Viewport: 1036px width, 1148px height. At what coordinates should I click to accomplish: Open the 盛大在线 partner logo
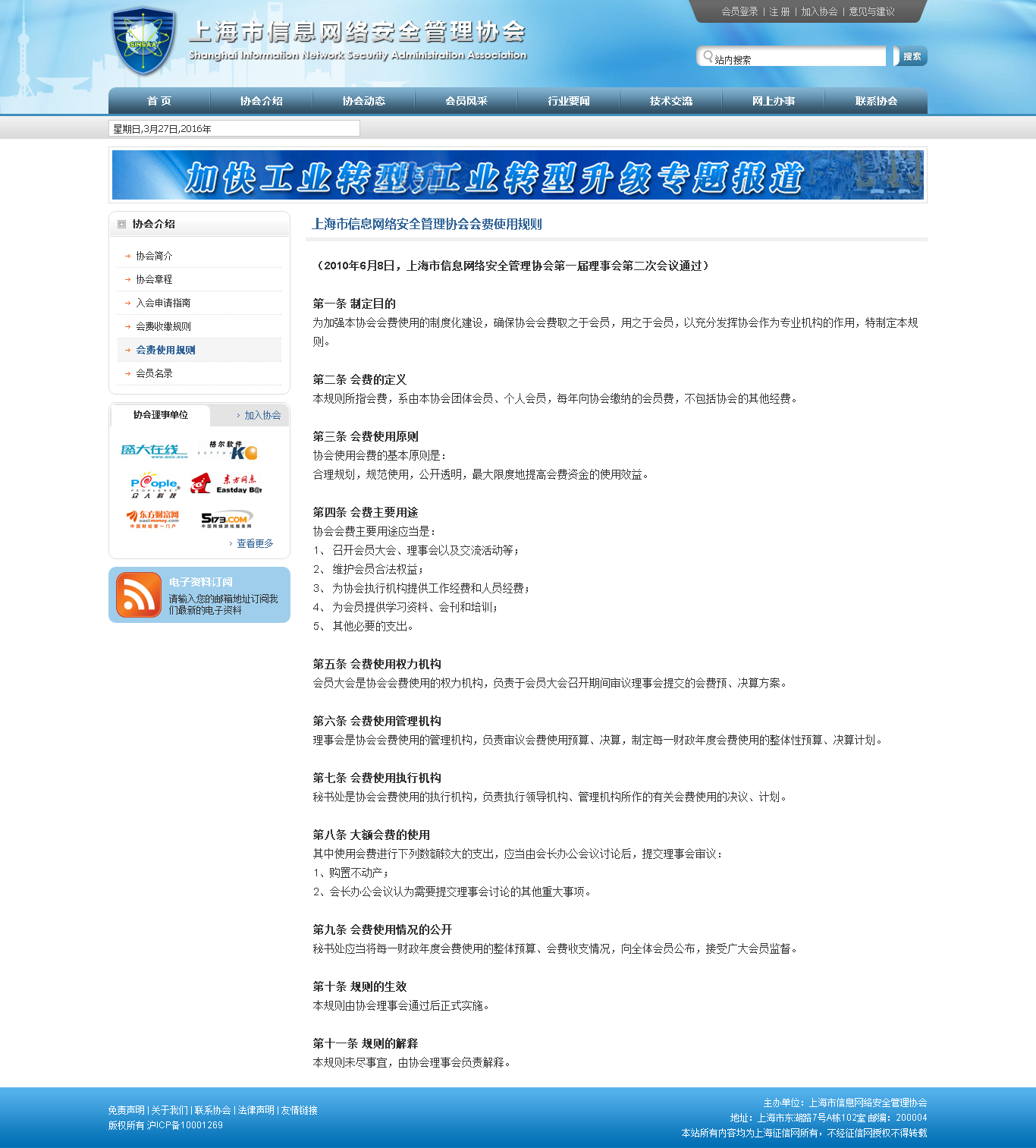click(x=154, y=451)
